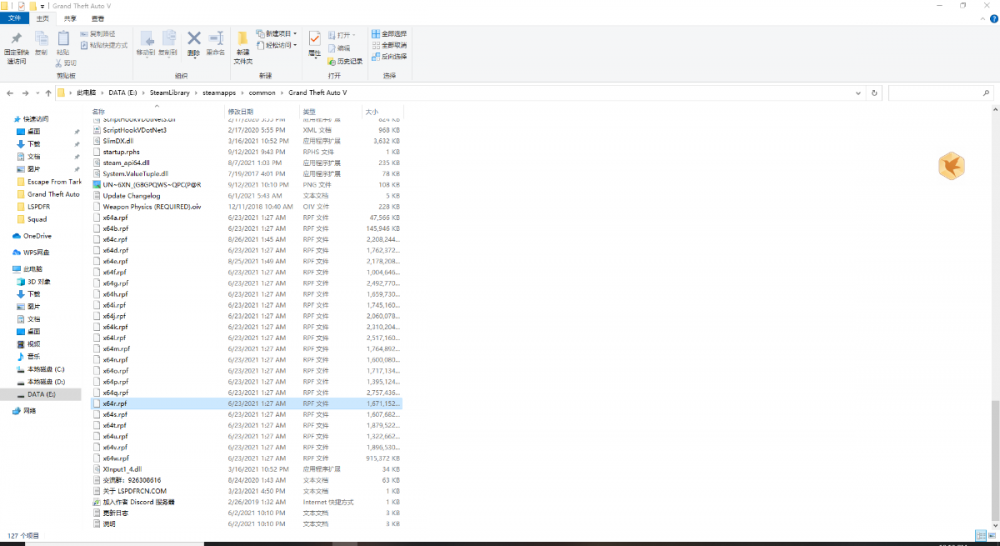Go to DATA (E:) in breadcrumb
The height and width of the screenshot is (546, 1000).
tap(122, 93)
